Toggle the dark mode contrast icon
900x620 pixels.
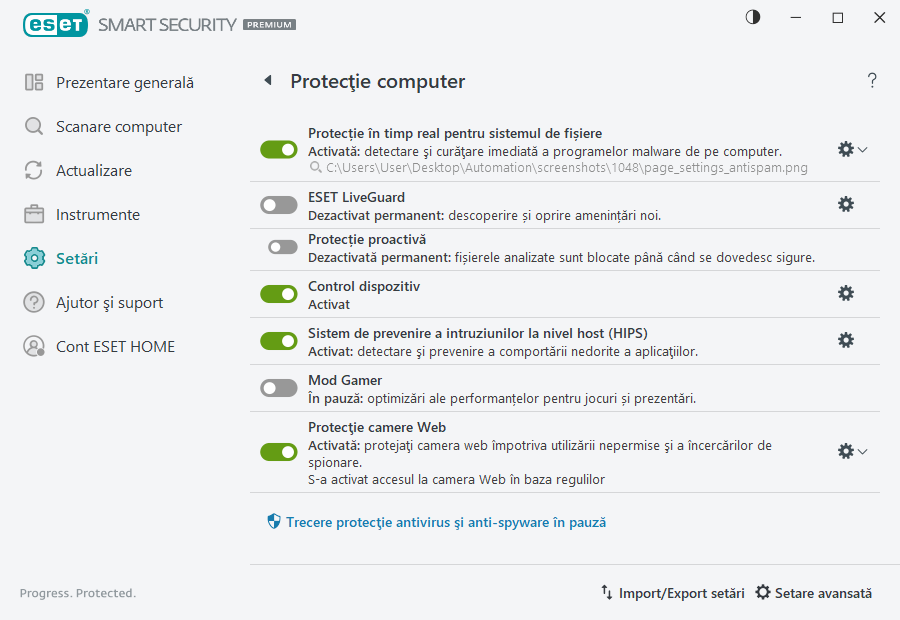(x=751, y=17)
